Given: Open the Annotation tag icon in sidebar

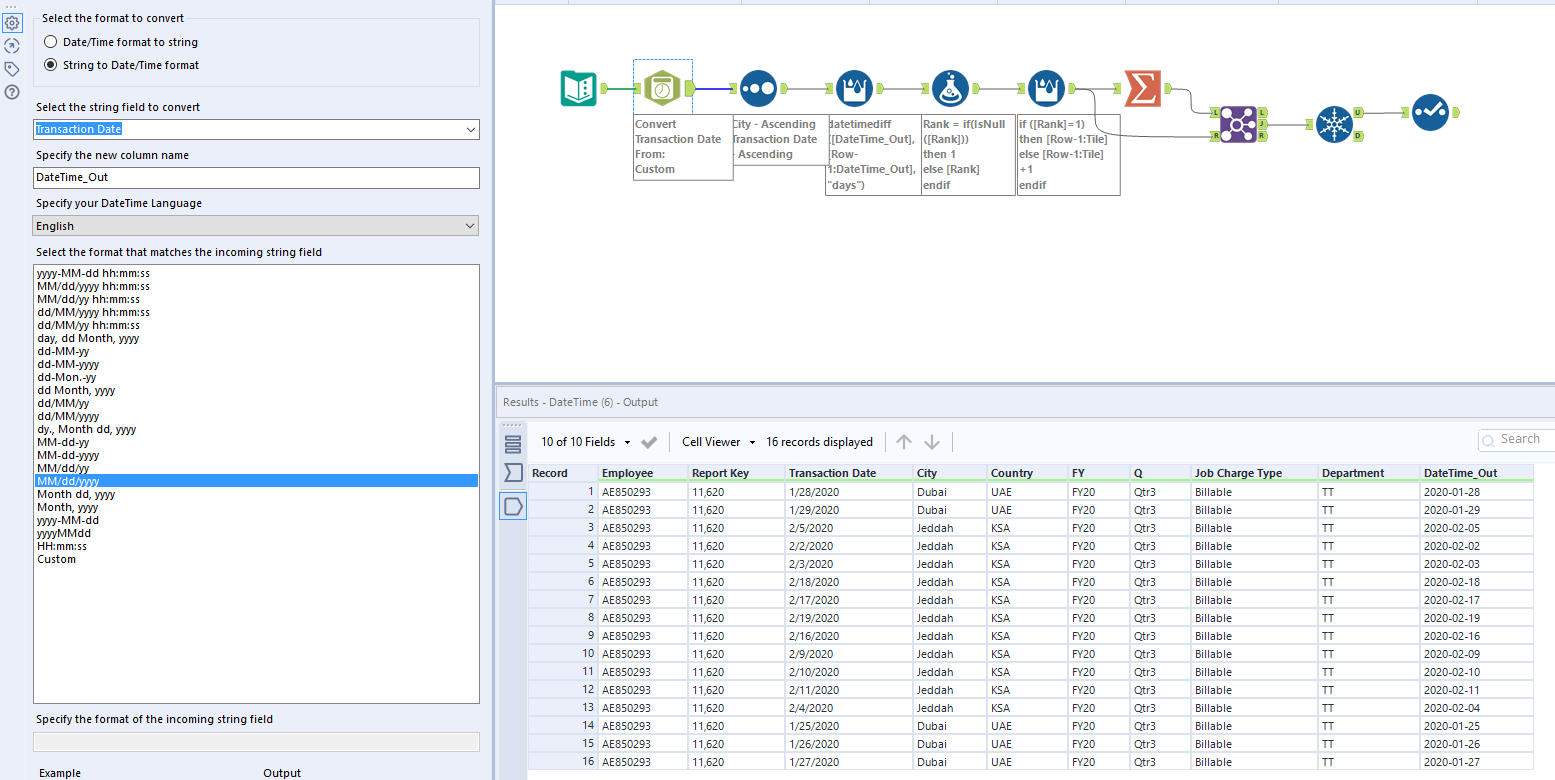Looking at the screenshot, I should [12, 69].
